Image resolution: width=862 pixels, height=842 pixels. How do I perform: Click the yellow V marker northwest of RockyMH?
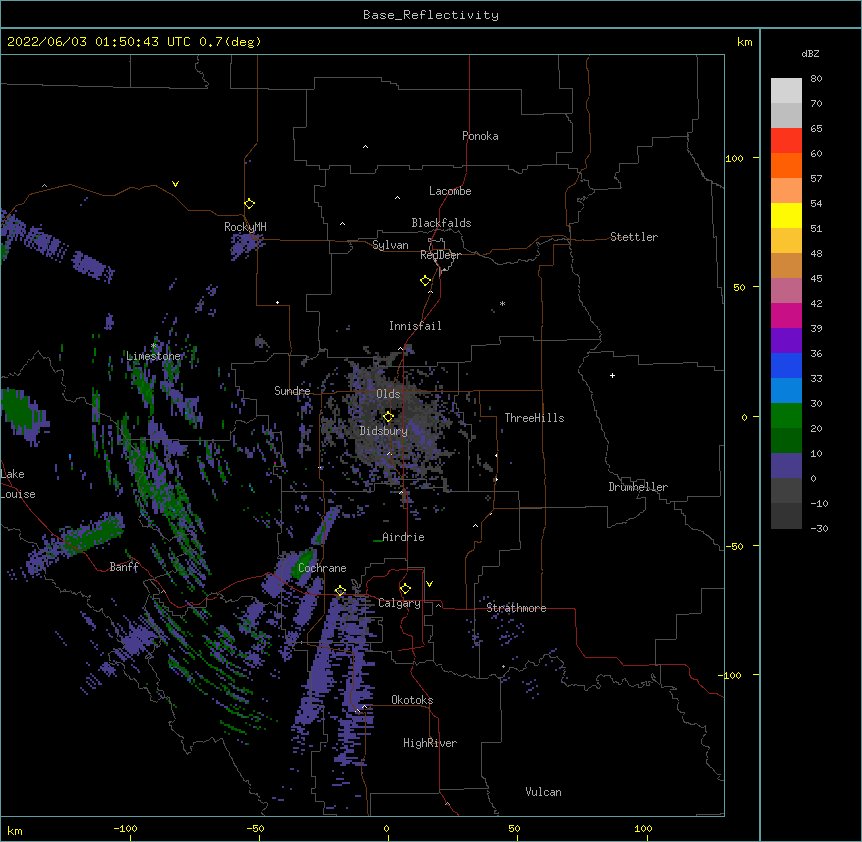coord(175,184)
